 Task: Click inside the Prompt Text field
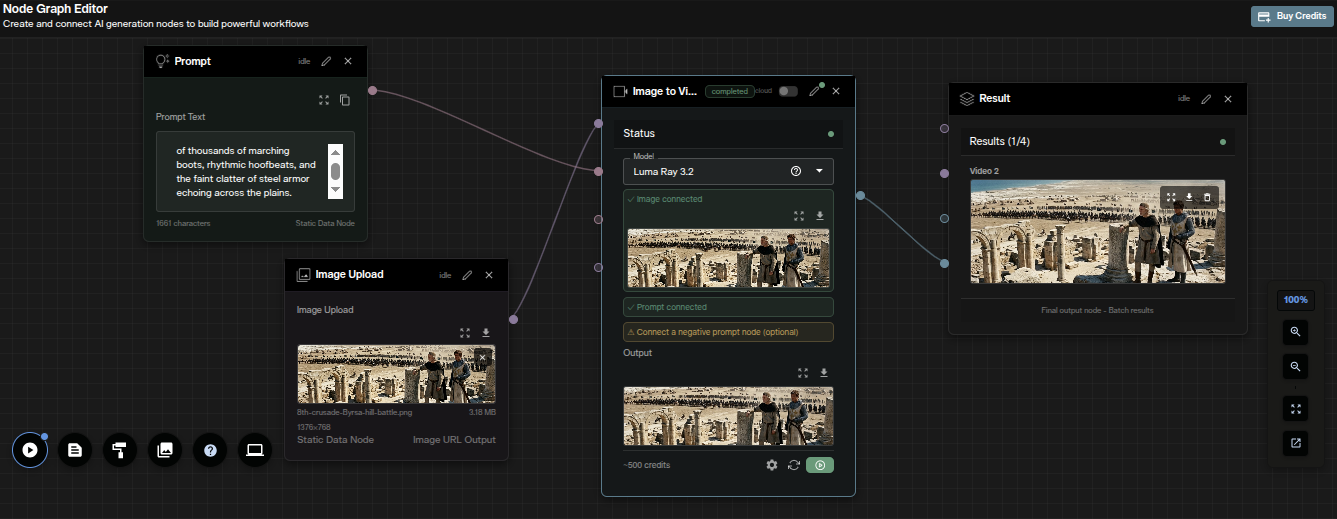click(x=255, y=171)
